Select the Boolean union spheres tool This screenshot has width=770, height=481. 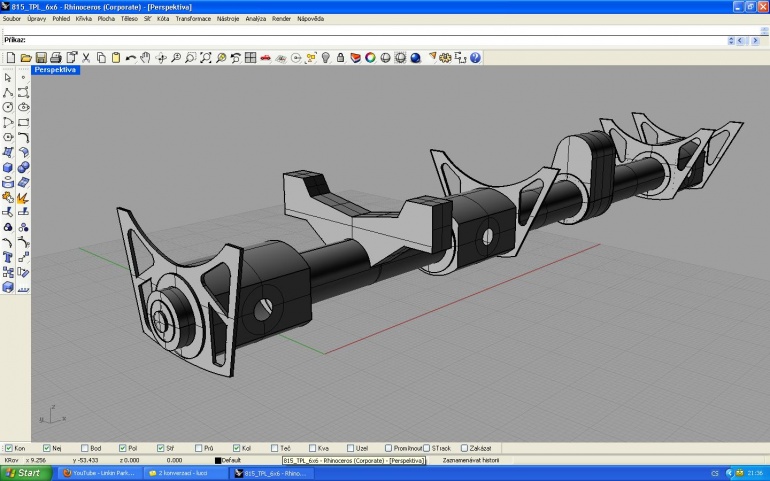(x=23, y=167)
